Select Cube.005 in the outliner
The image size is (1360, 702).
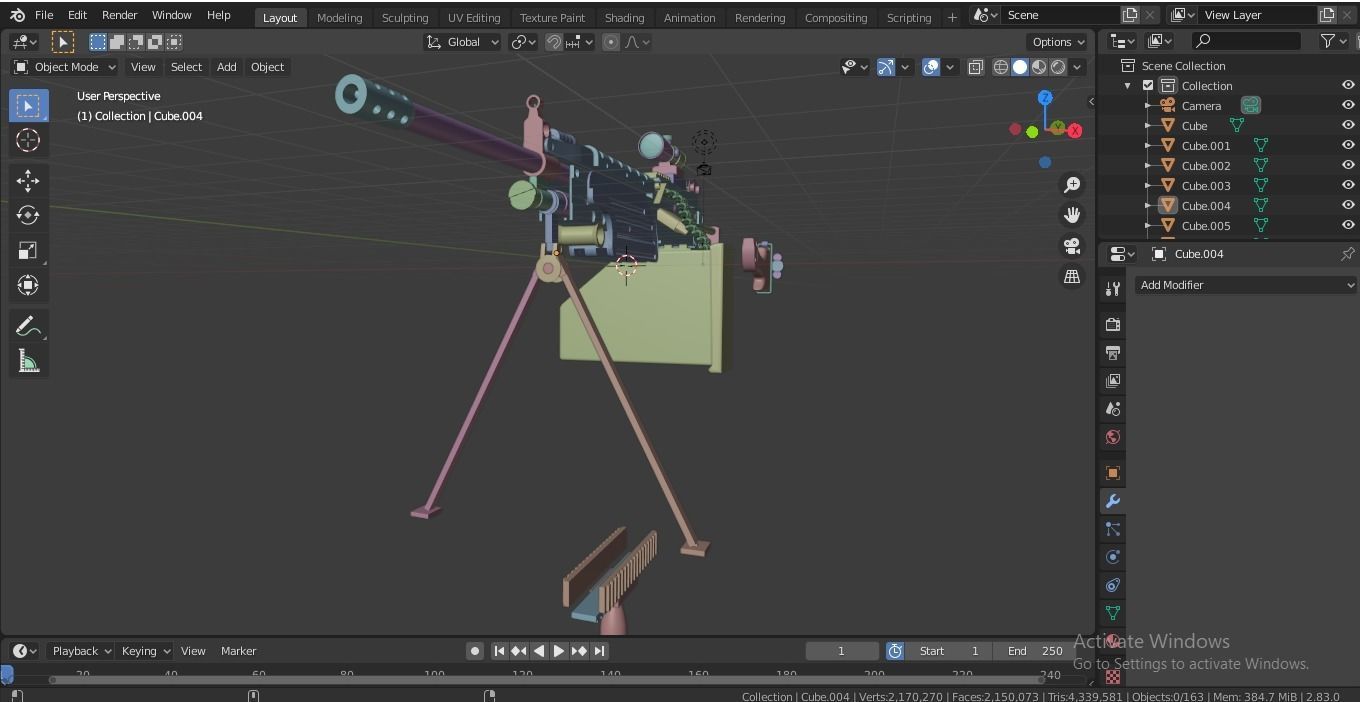click(1206, 226)
